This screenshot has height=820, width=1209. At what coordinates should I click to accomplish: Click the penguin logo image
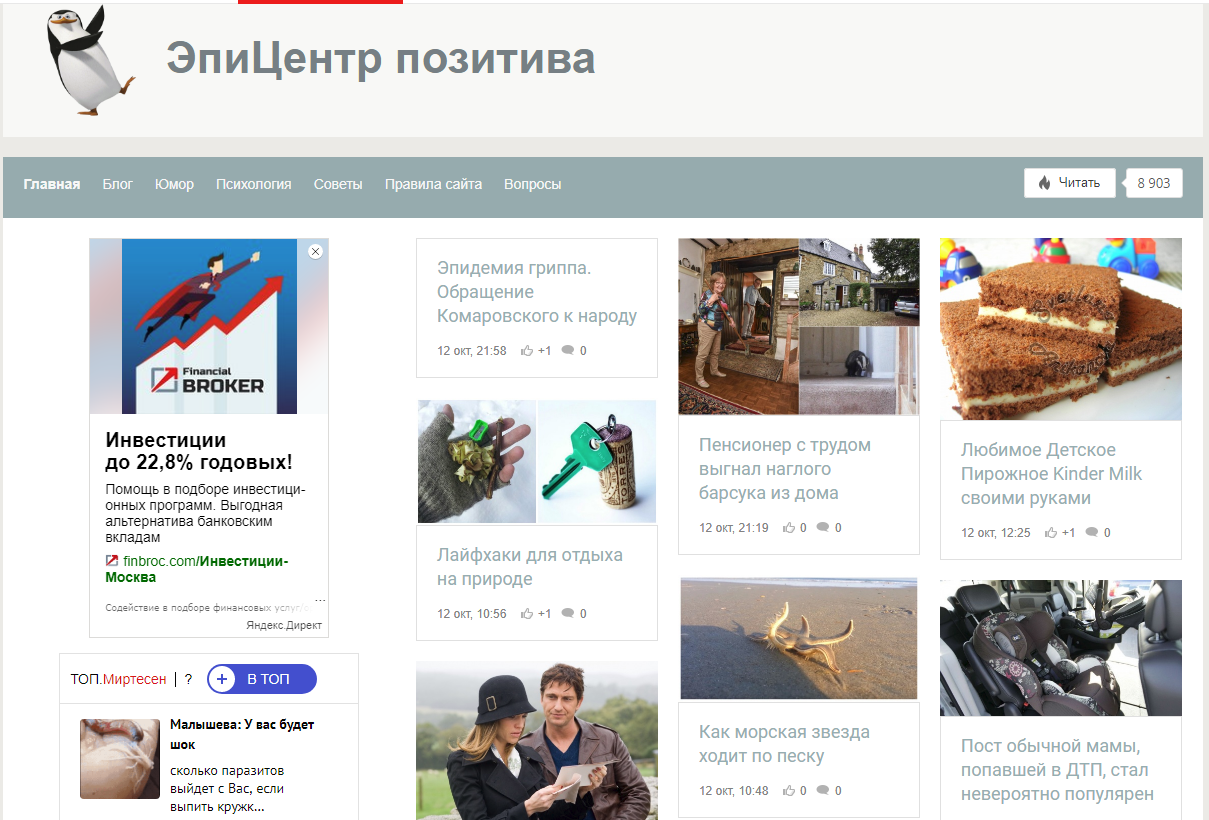coord(90,60)
